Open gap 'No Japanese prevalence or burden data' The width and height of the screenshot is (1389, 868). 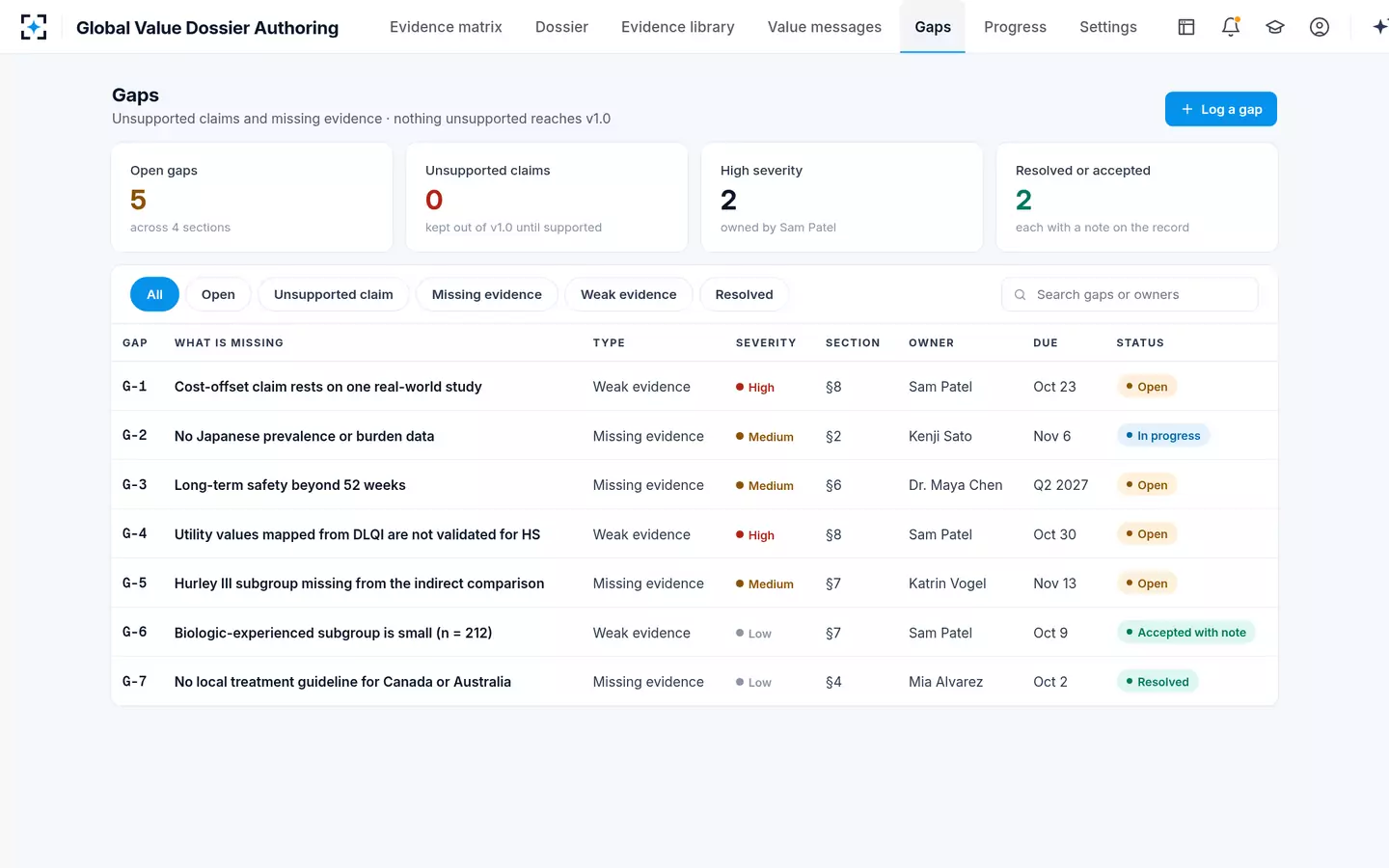click(305, 436)
